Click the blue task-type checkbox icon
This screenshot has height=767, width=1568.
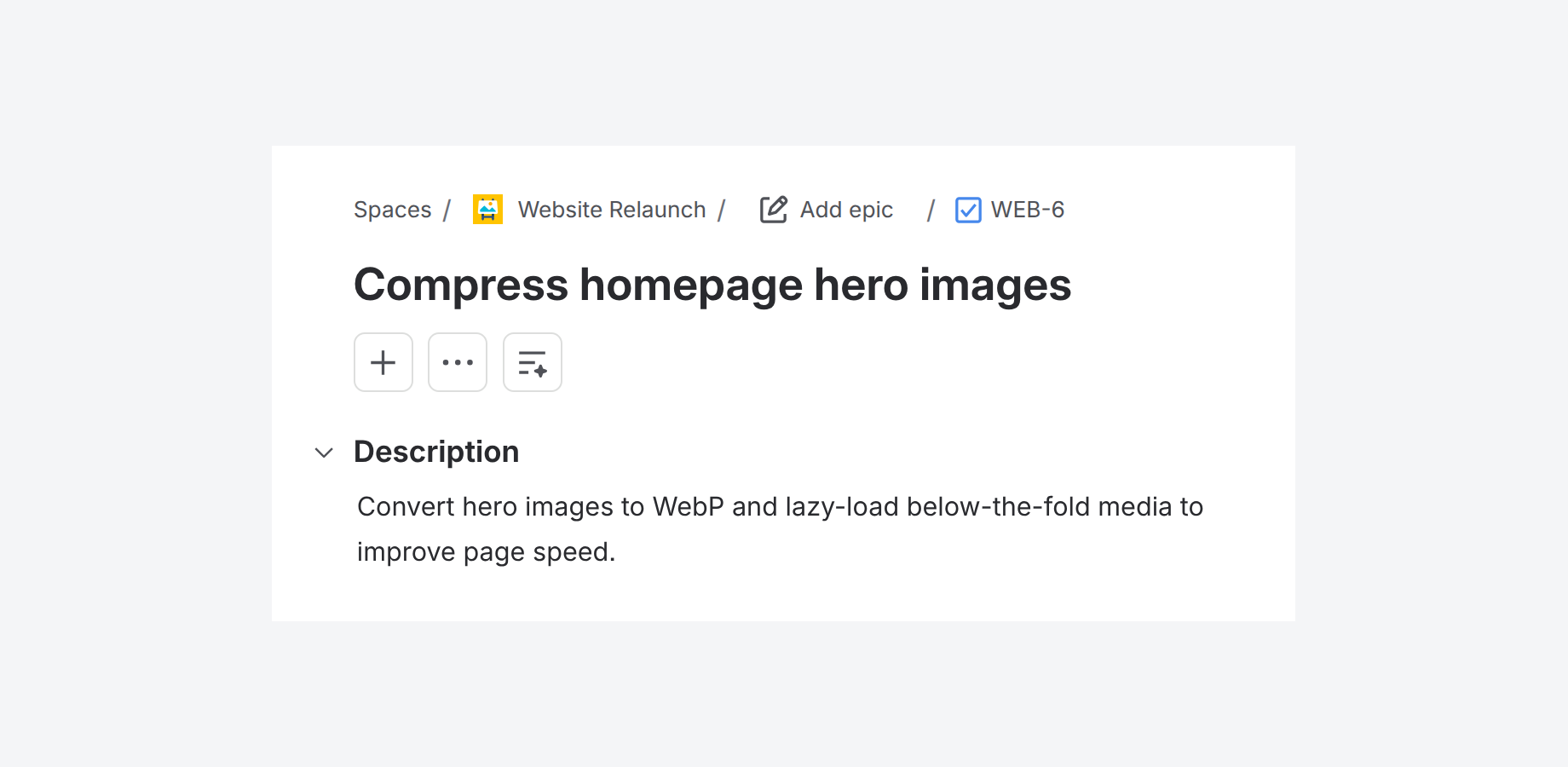click(968, 210)
